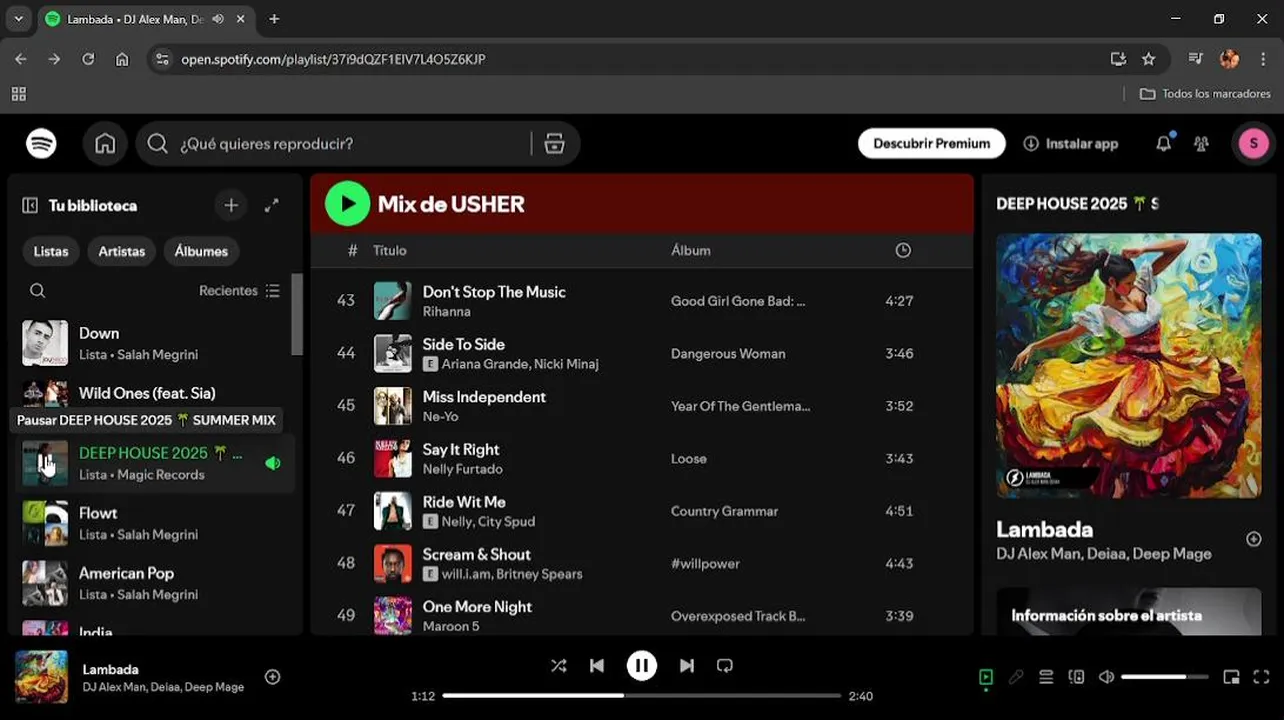This screenshot has width=1284, height=720.
Task: Filter library by Listas
Action: pos(51,251)
